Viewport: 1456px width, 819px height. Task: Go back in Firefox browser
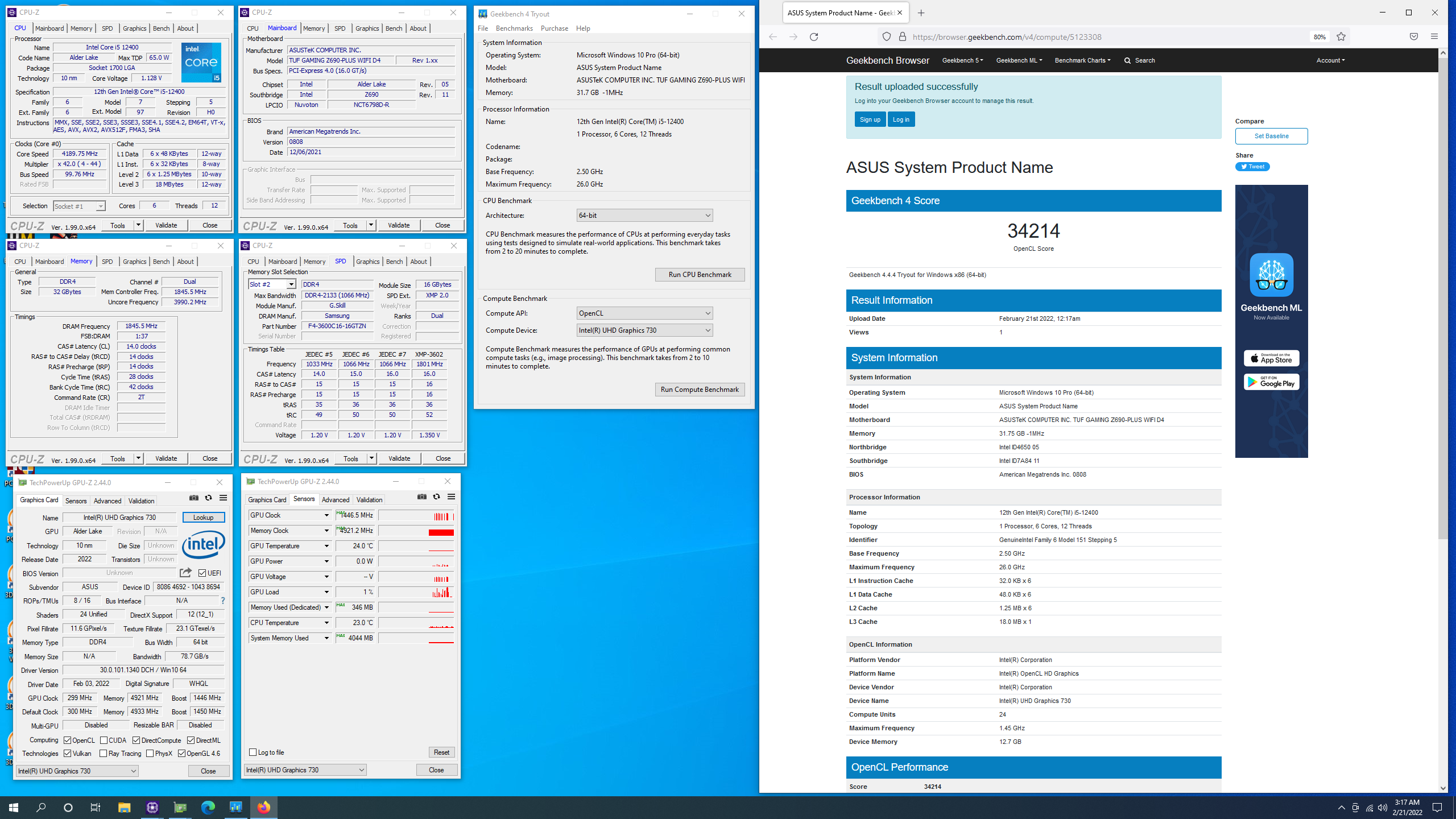(x=773, y=37)
